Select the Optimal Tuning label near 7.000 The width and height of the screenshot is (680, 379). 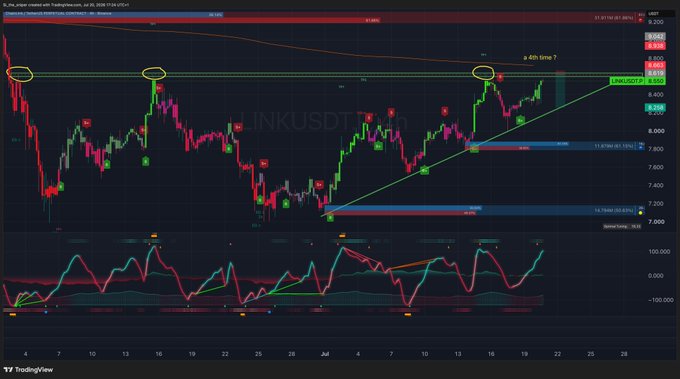pyautogui.click(x=622, y=226)
